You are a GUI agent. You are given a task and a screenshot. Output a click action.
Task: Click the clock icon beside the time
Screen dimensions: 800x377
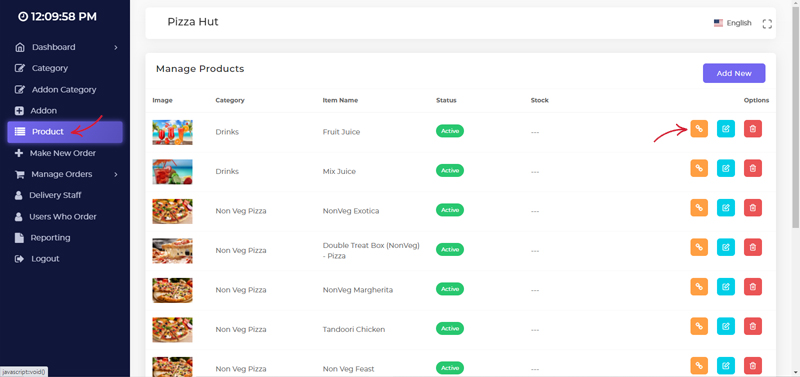(23, 17)
